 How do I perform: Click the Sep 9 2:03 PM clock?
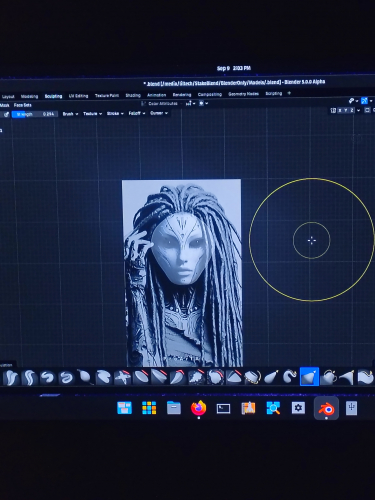(234, 68)
